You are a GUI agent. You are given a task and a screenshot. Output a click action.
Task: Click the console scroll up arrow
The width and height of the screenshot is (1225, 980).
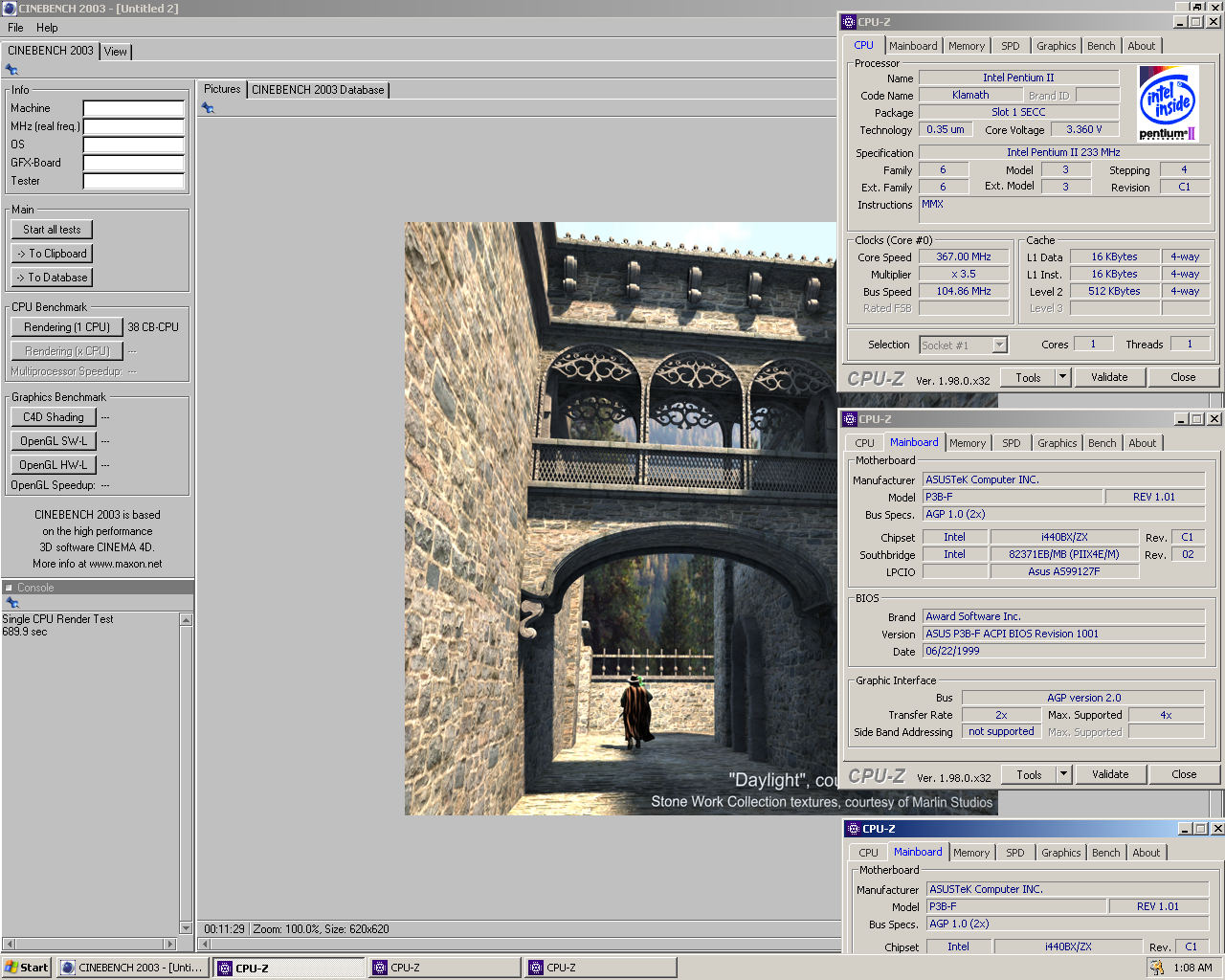coord(187,620)
